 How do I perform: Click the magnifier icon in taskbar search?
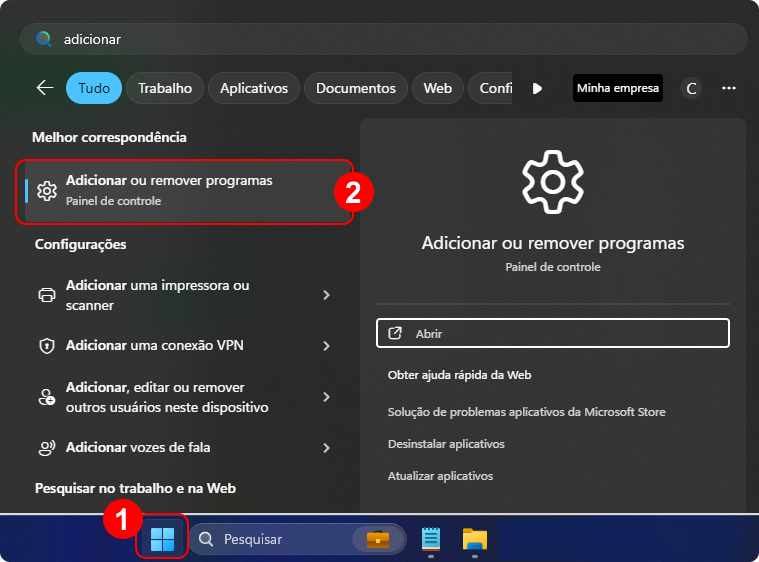coord(206,539)
